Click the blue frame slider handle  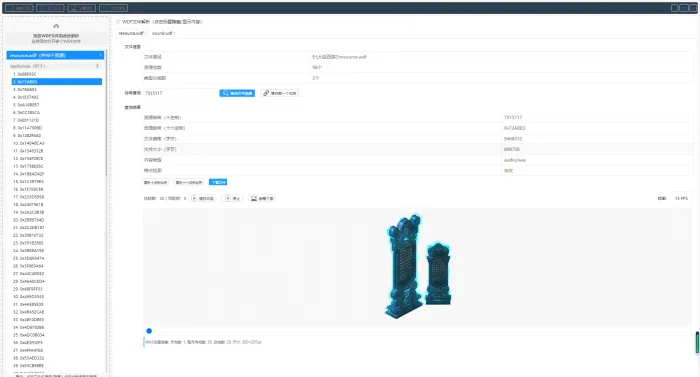click(x=149, y=331)
